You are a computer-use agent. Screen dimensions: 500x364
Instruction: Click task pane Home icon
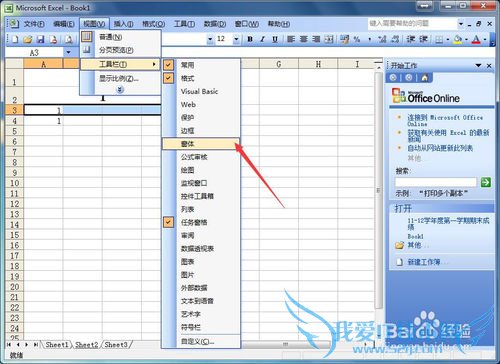point(424,78)
